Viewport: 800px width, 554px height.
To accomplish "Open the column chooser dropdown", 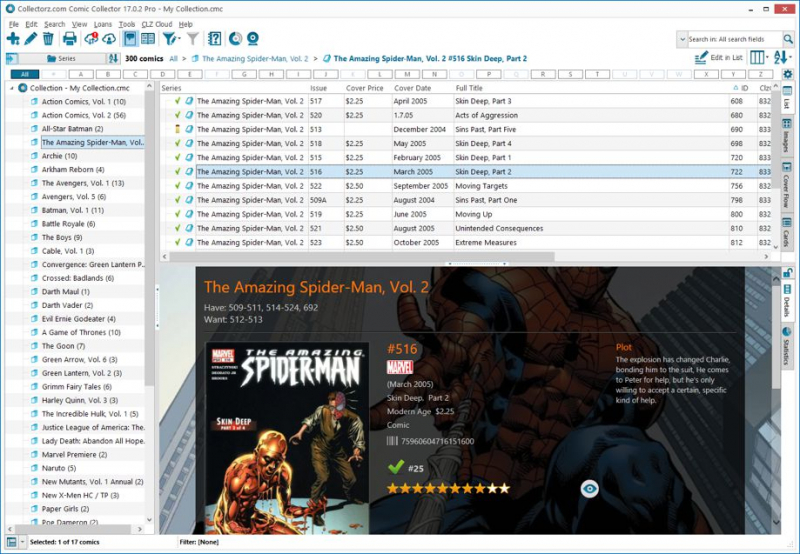I will click(759, 58).
